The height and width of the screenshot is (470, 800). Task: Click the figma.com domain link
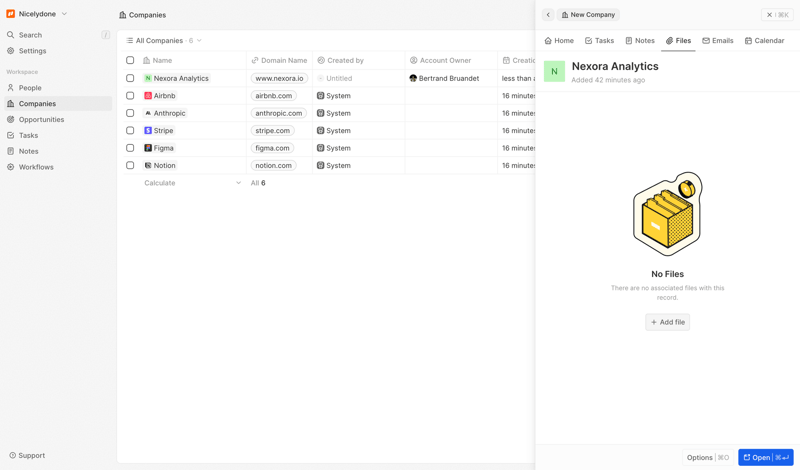pyautogui.click(x=272, y=147)
